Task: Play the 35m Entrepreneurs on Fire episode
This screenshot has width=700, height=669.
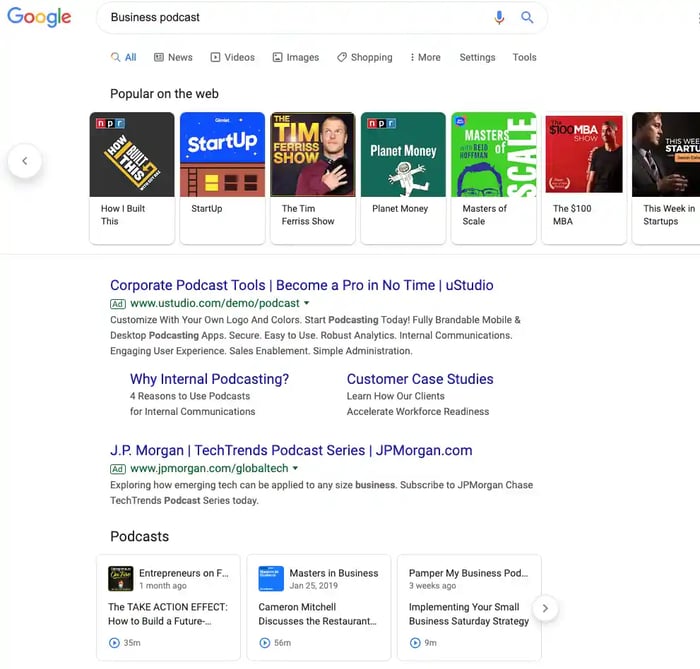Action: click(x=115, y=643)
